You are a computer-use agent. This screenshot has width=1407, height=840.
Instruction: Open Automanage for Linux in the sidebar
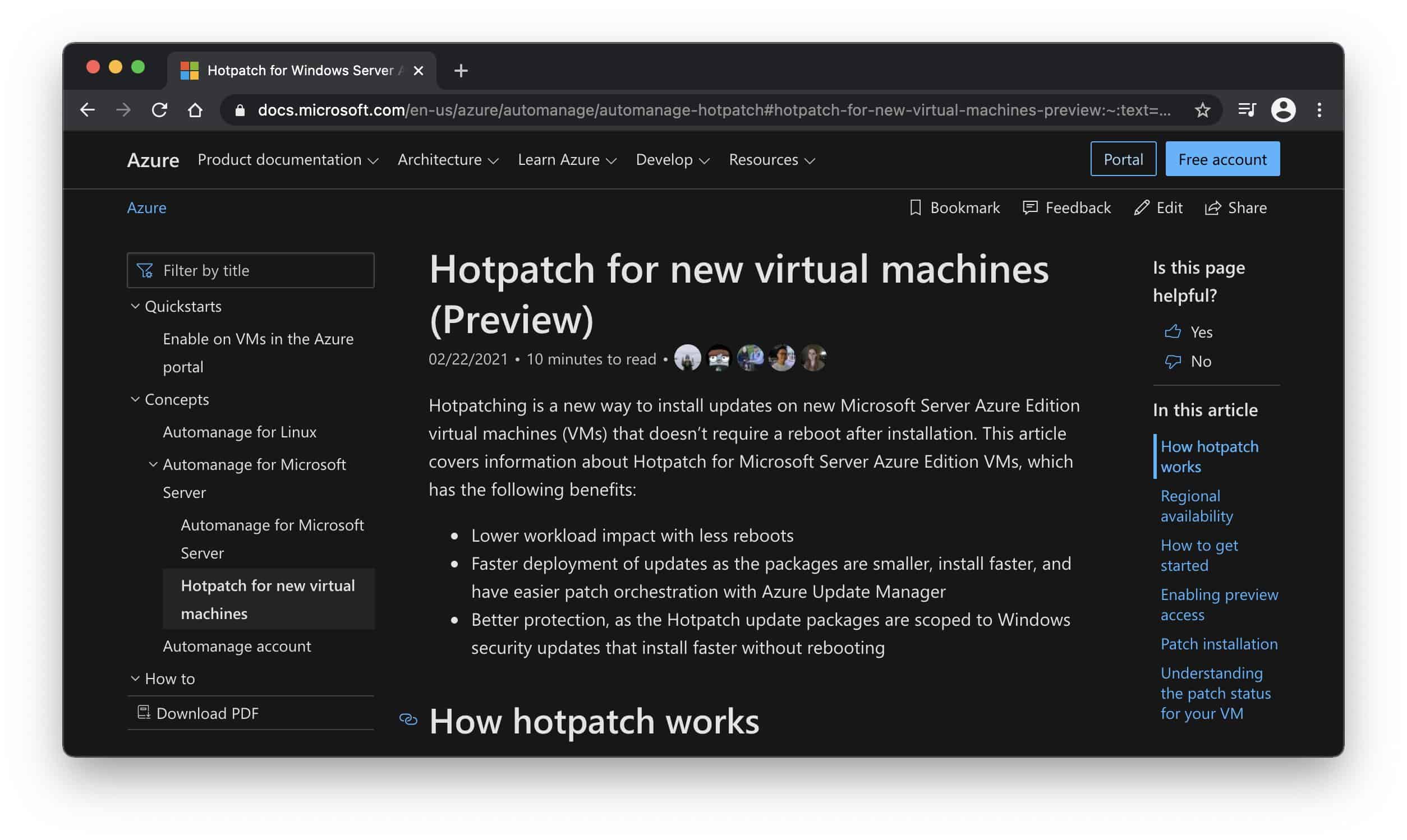(240, 432)
